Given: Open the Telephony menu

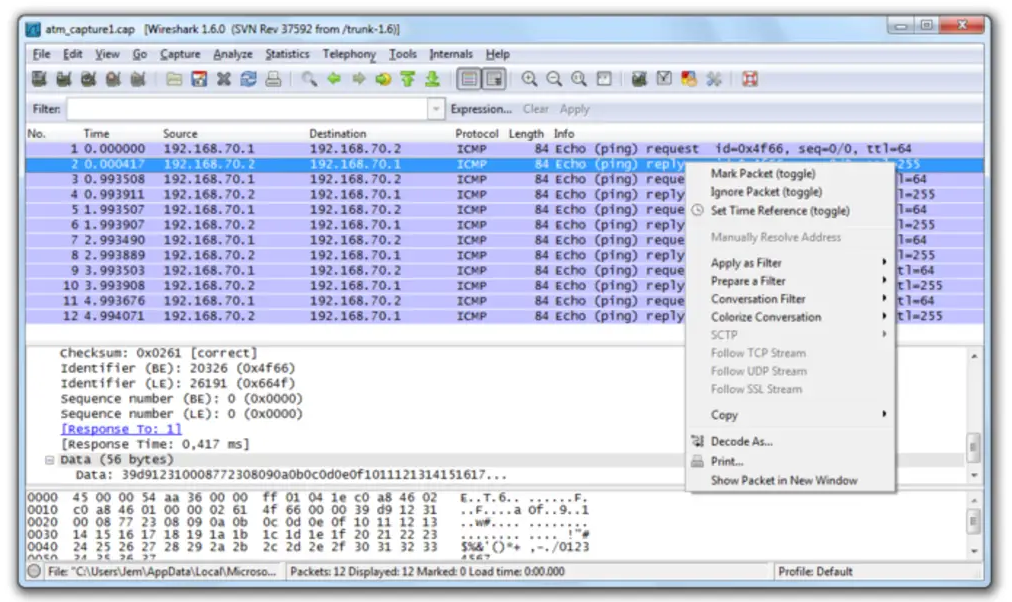Looking at the screenshot, I should [349, 54].
